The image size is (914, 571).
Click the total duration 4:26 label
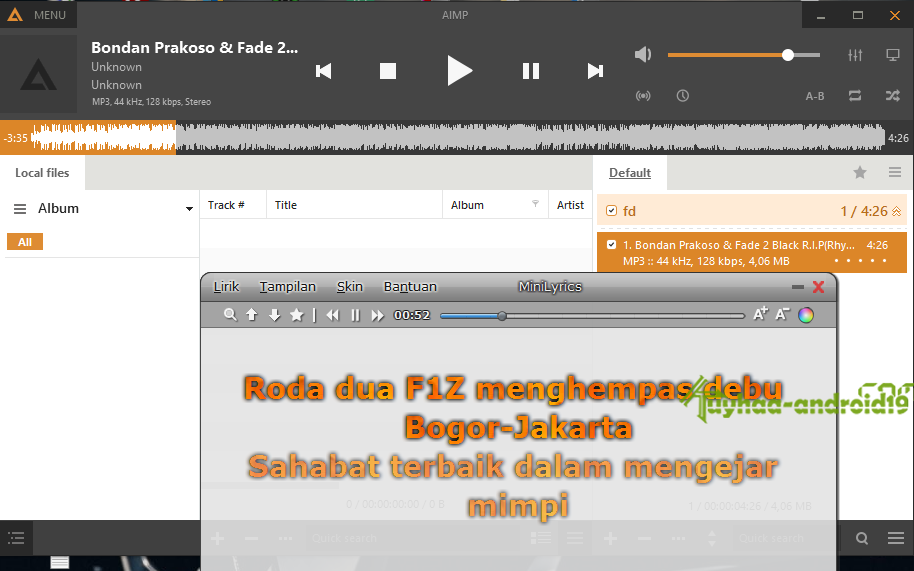pos(898,138)
